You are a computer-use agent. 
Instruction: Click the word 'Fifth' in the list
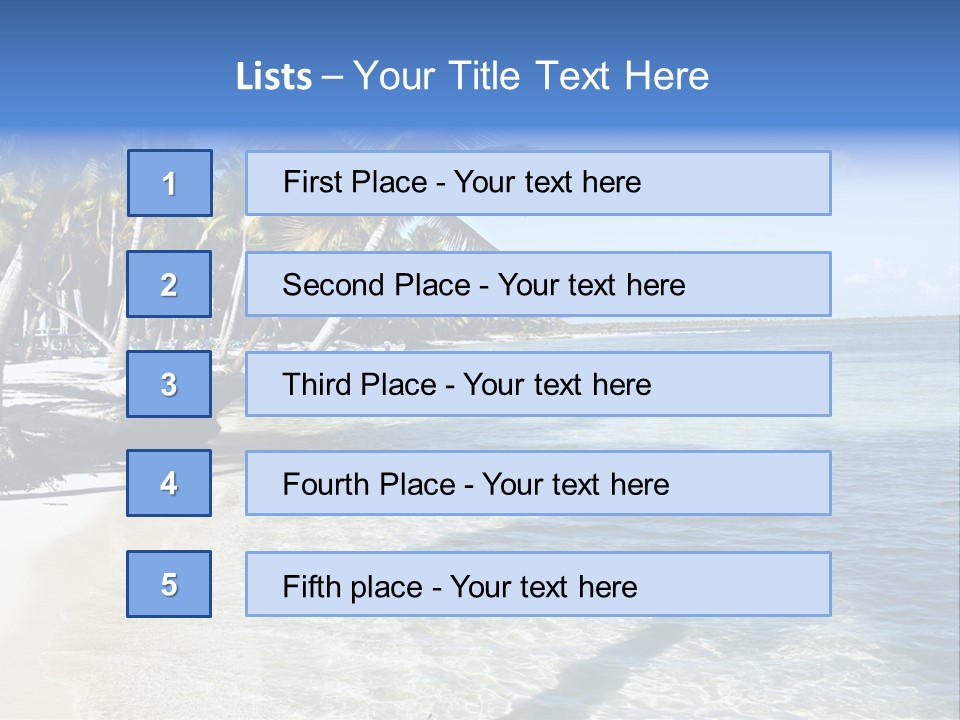pyautogui.click(x=312, y=586)
